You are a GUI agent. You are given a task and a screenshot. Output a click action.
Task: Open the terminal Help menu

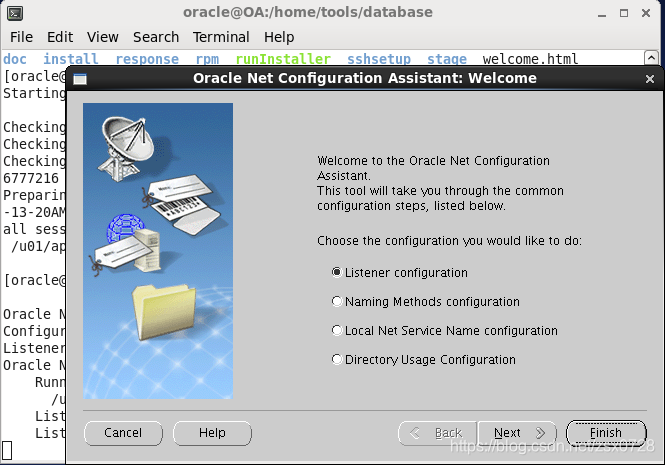tap(279, 37)
